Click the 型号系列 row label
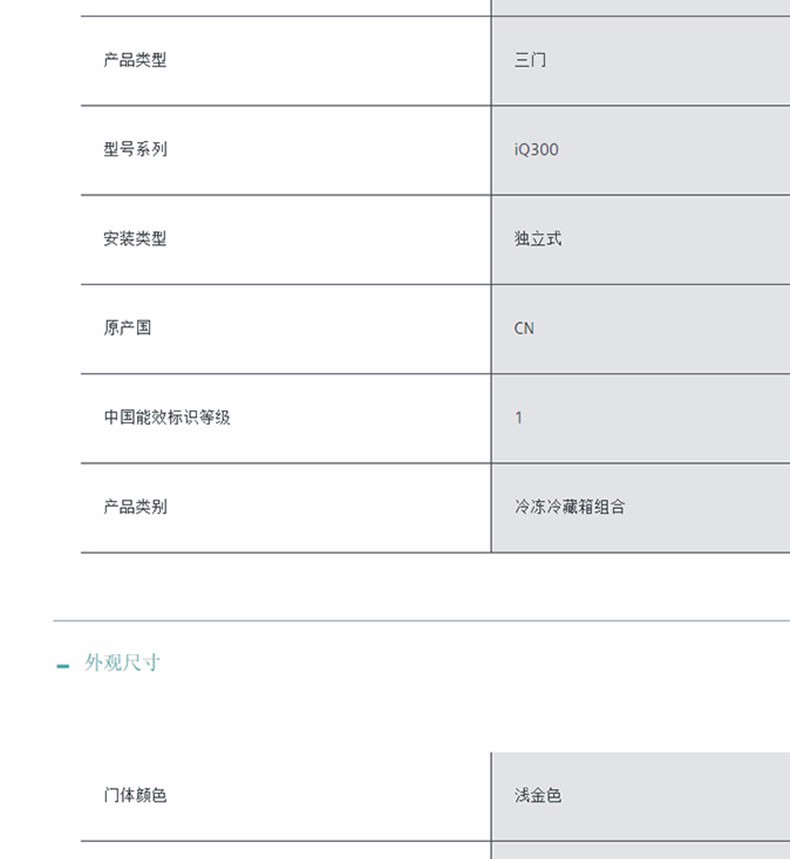 pos(135,149)
